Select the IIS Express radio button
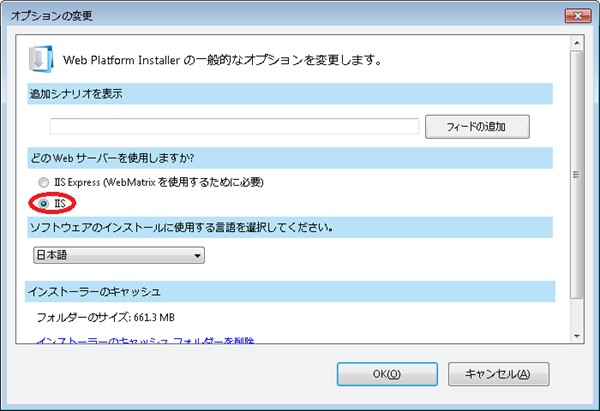Image resolution: width=600 pixels, height=411 pixels. pos(44,182)
